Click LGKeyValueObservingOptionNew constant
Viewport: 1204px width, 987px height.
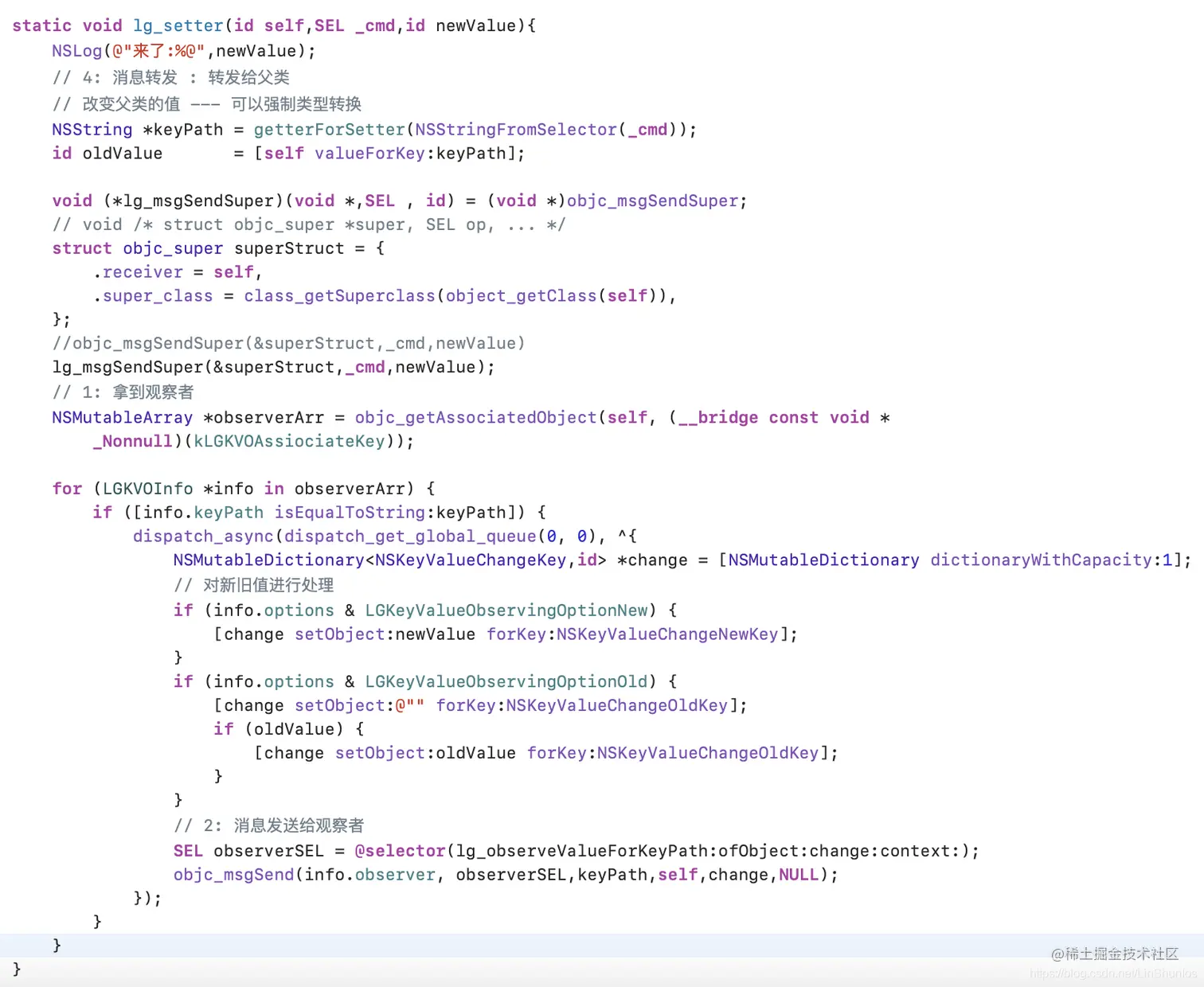(x=506, y=611)
